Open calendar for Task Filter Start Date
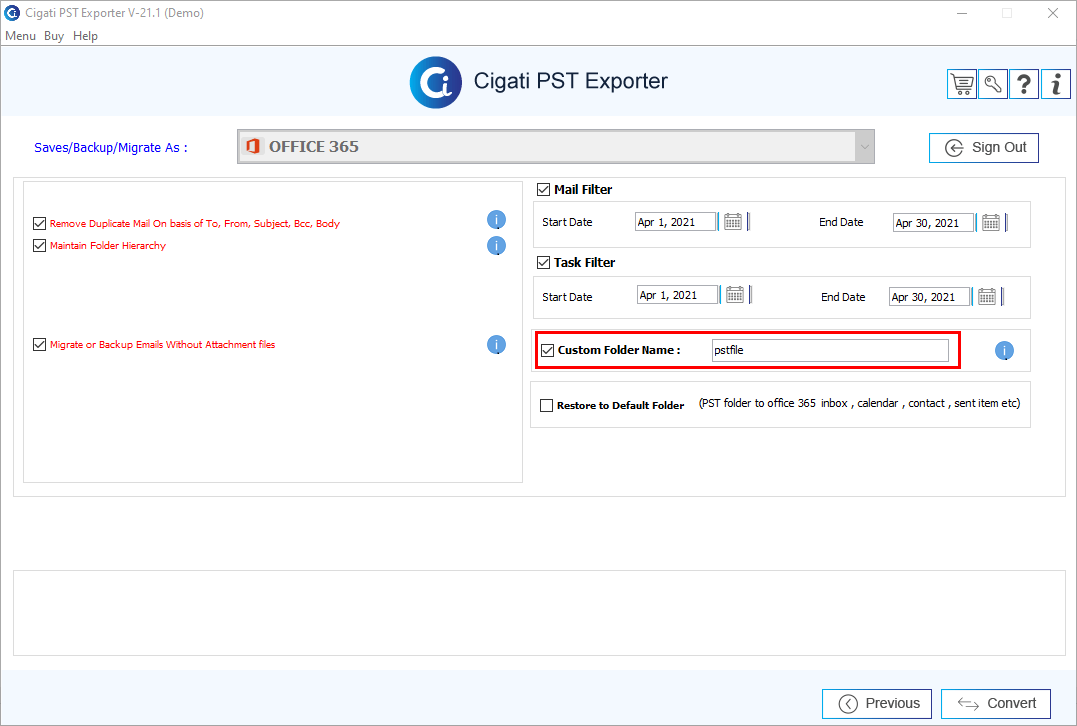 (x=735, y=295)
